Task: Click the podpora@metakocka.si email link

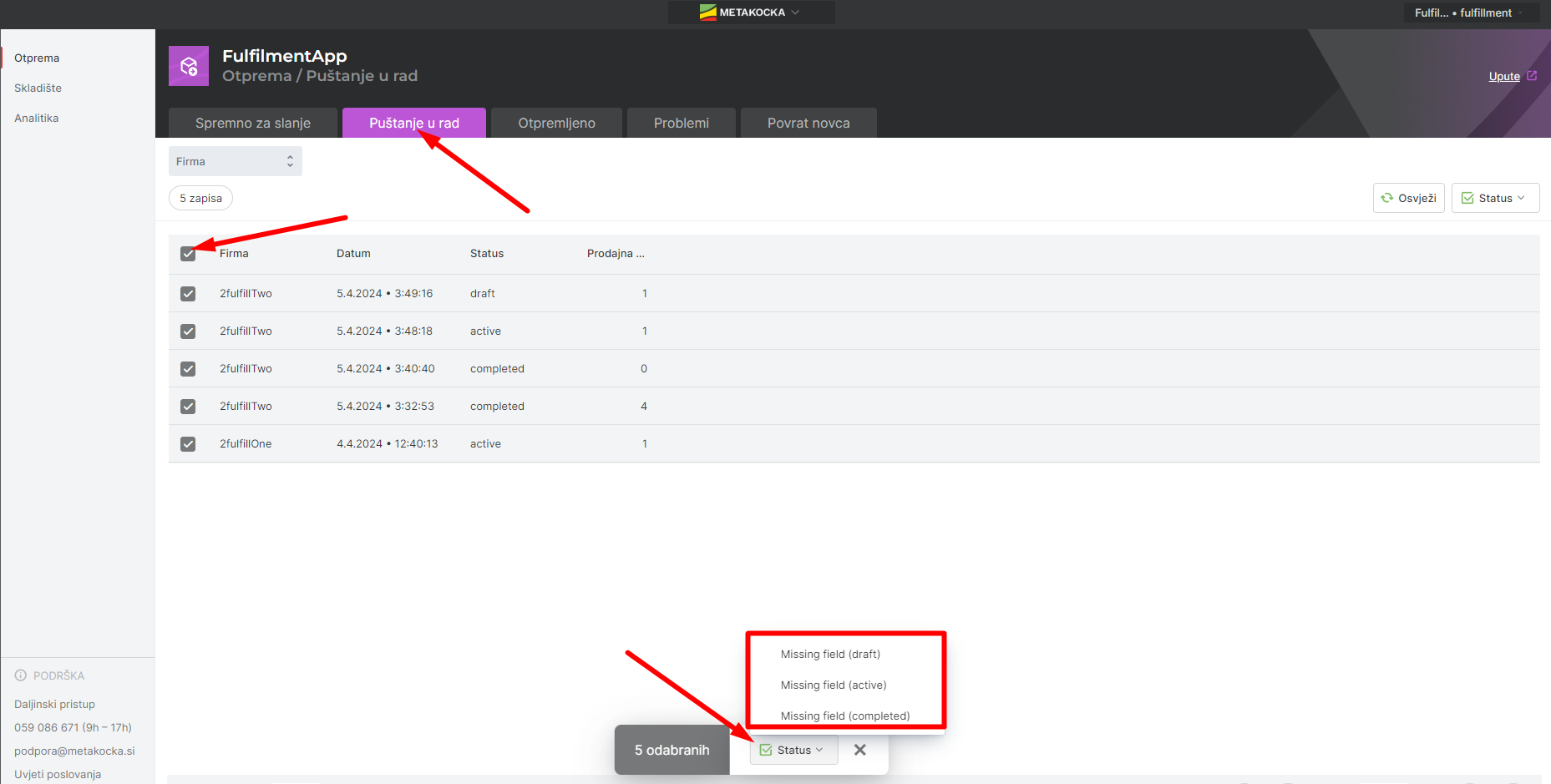Action: pos(74,751)
